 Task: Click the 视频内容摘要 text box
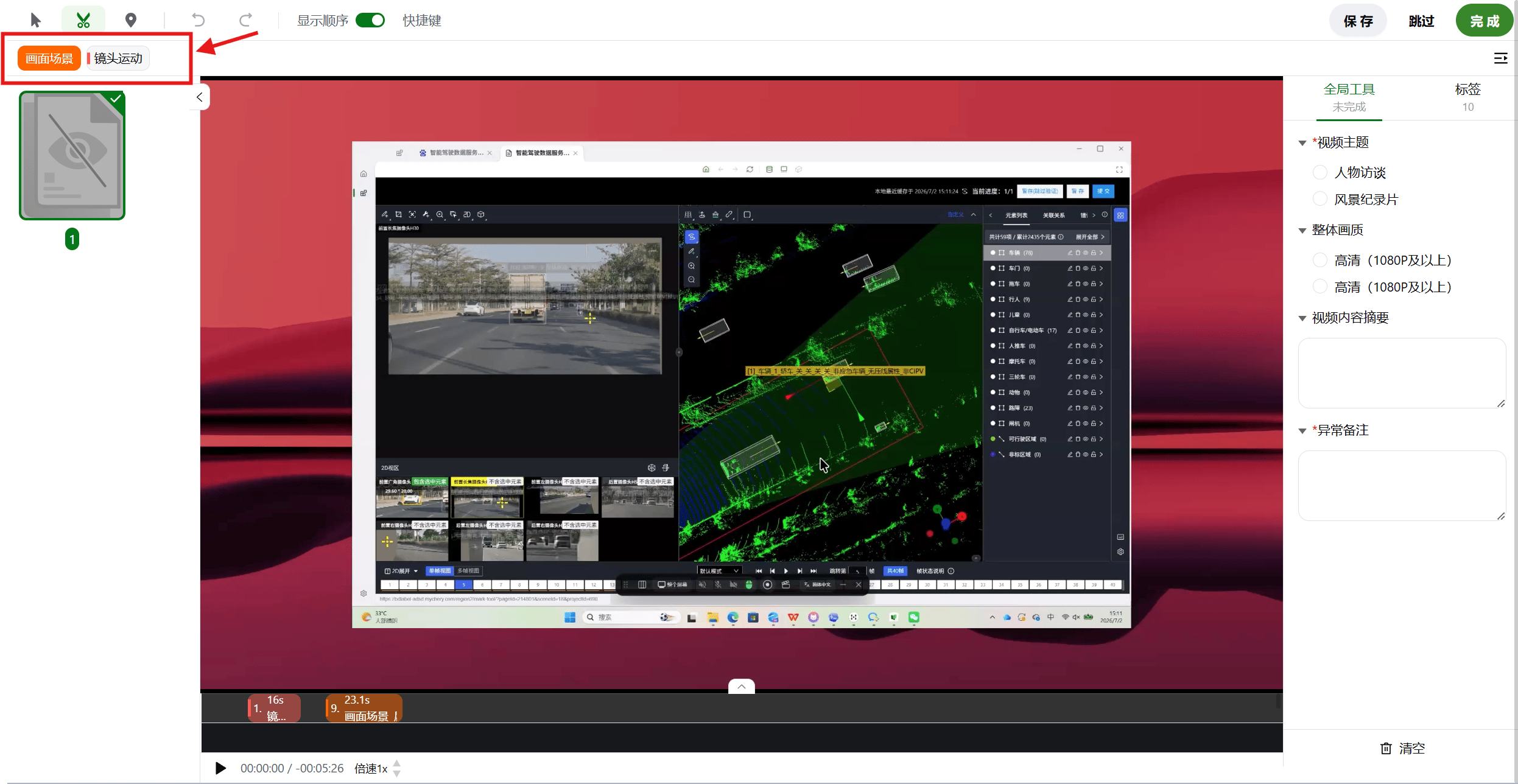(1402, 373)
